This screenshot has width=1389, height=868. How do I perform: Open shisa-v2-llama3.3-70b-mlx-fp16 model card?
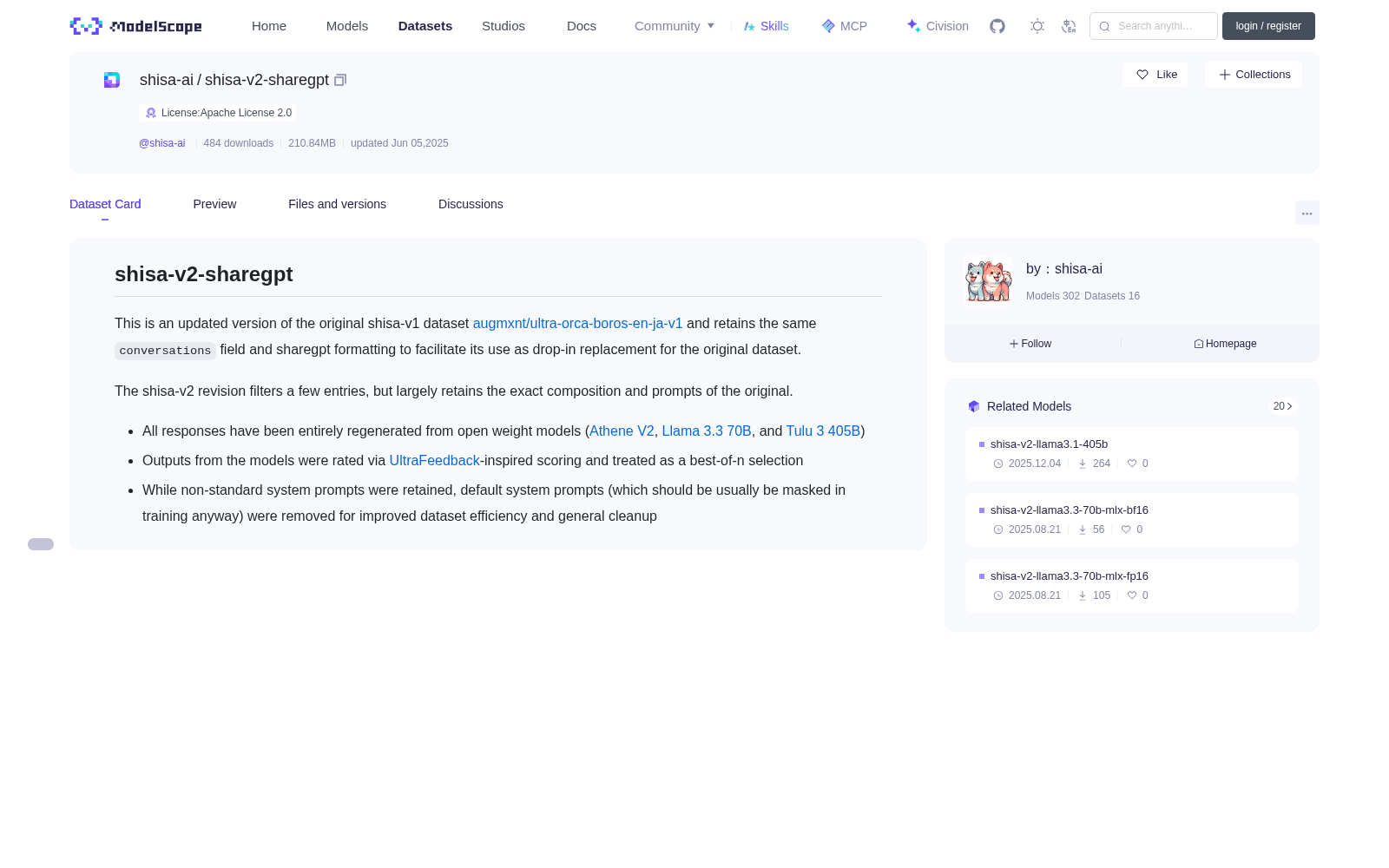[1132, 586]
